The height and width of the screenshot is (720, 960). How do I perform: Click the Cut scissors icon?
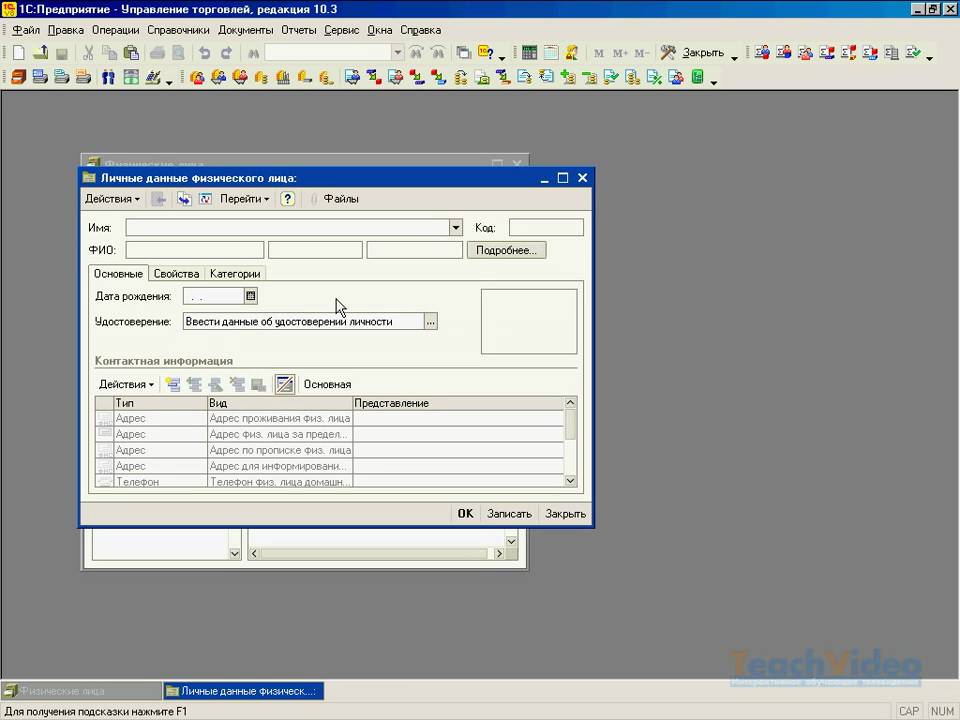(x=88, y=53)
